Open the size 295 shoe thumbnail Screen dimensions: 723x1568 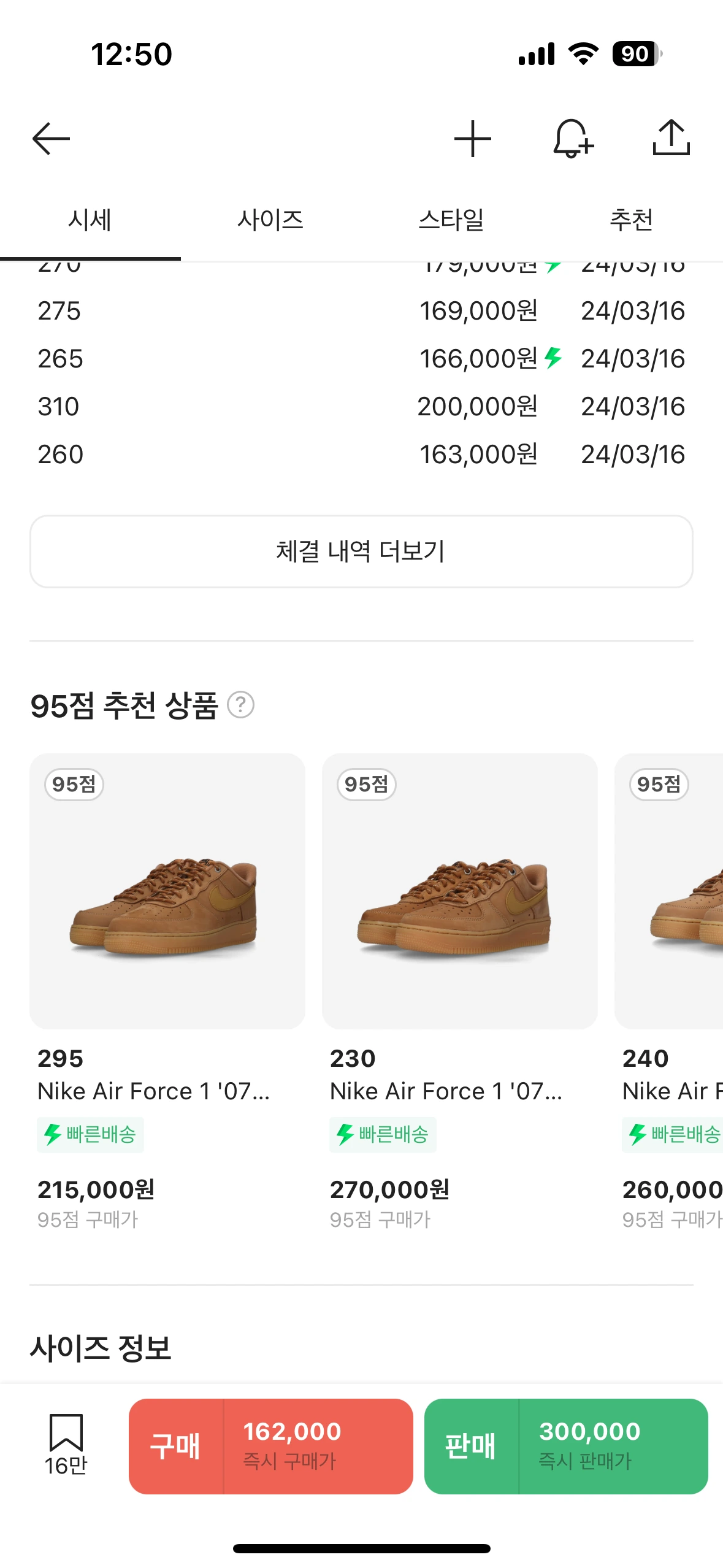167,891
